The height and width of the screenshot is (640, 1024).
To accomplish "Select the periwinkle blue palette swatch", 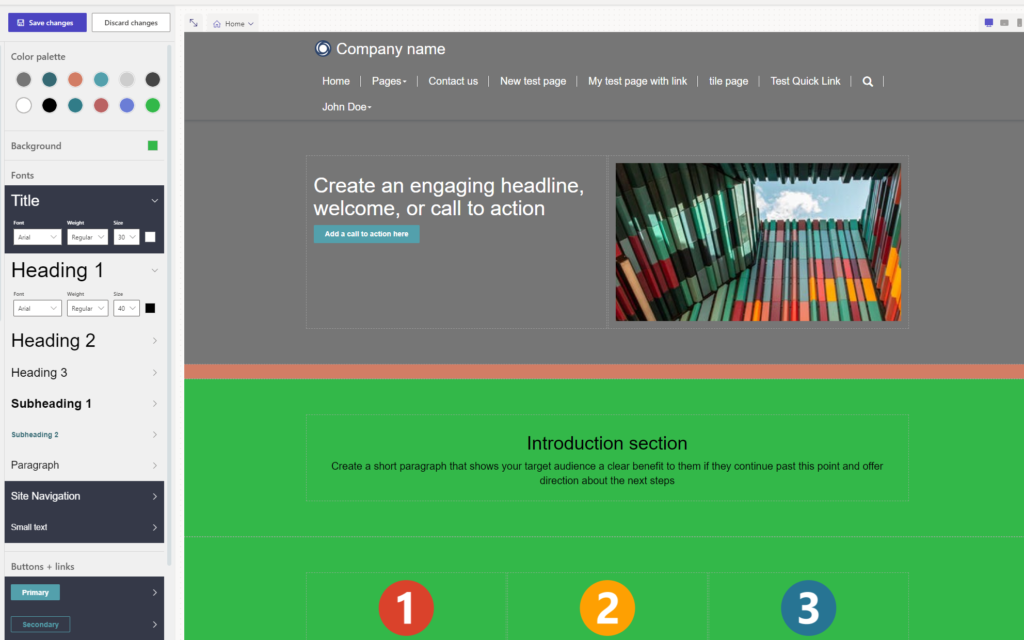I will tap(127, 105).
